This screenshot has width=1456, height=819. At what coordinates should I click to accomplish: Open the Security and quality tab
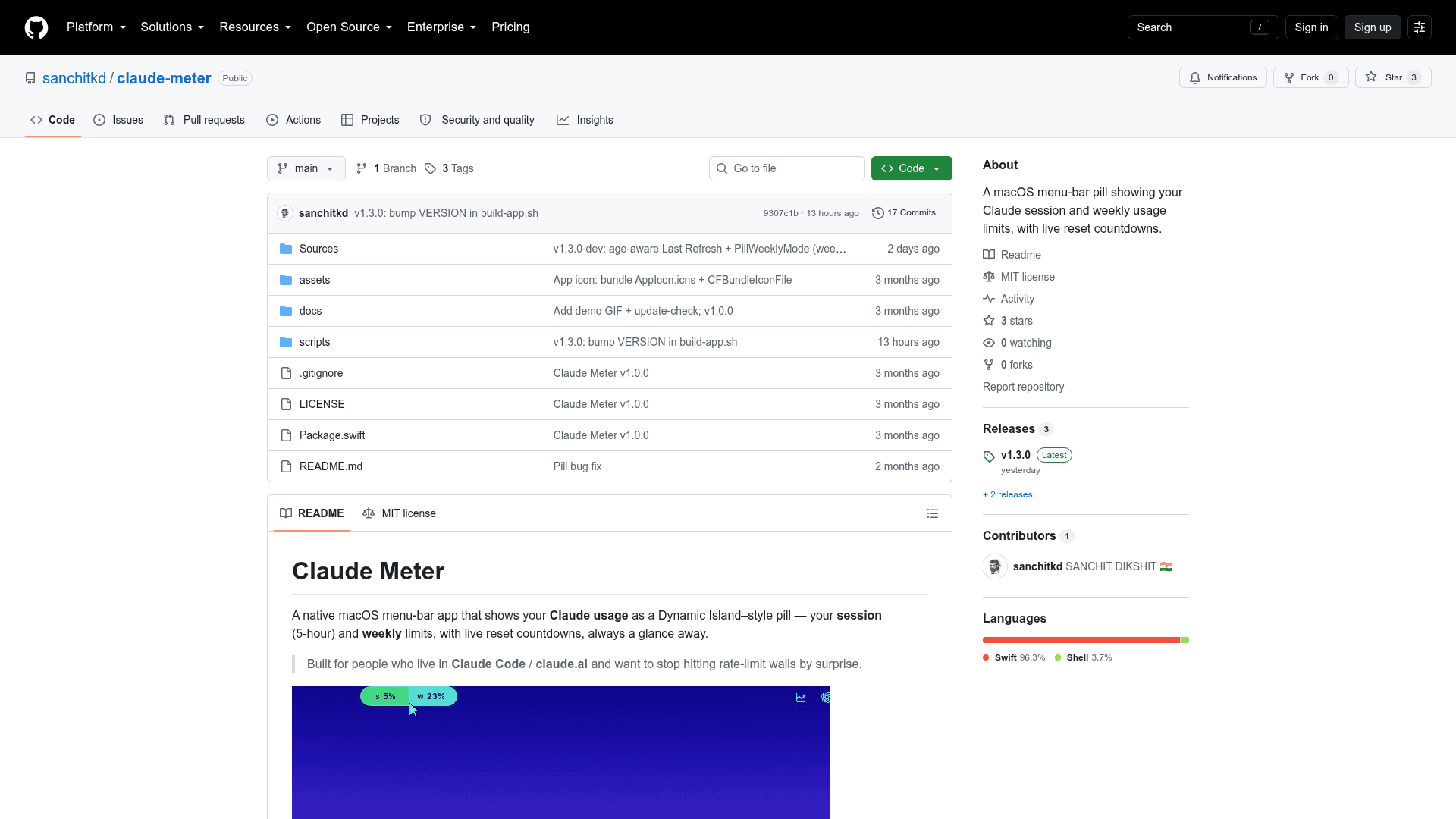coord(477,120)
